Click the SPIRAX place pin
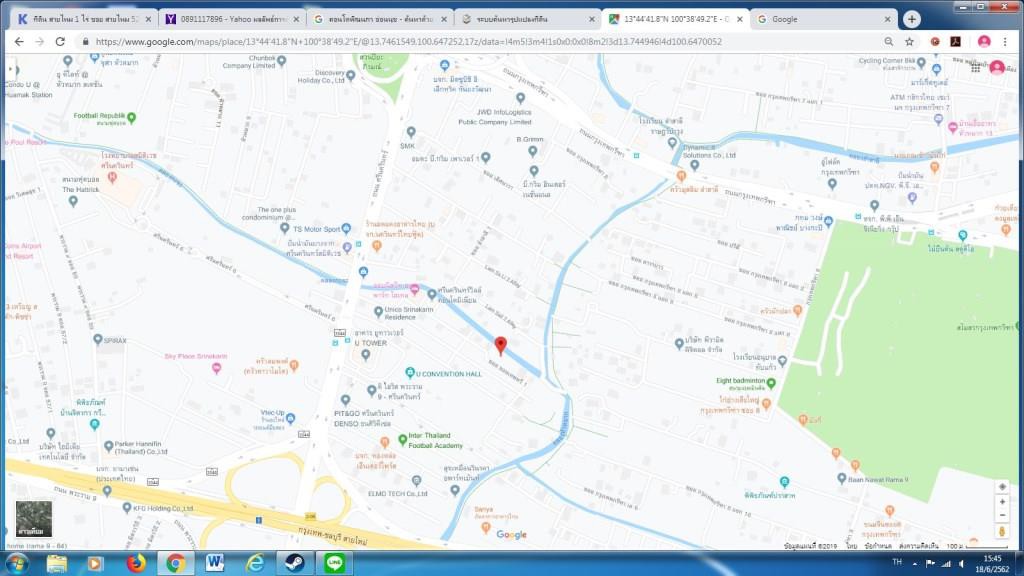 98,339
